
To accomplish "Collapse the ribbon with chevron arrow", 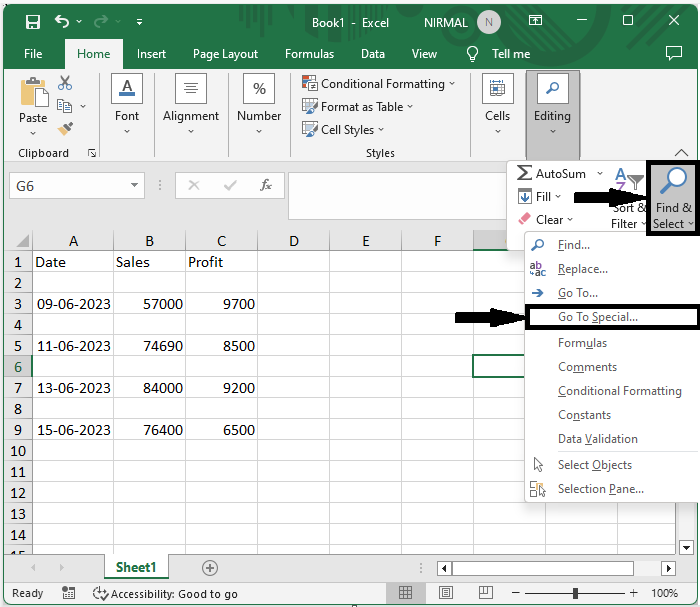I will [682, 153].
